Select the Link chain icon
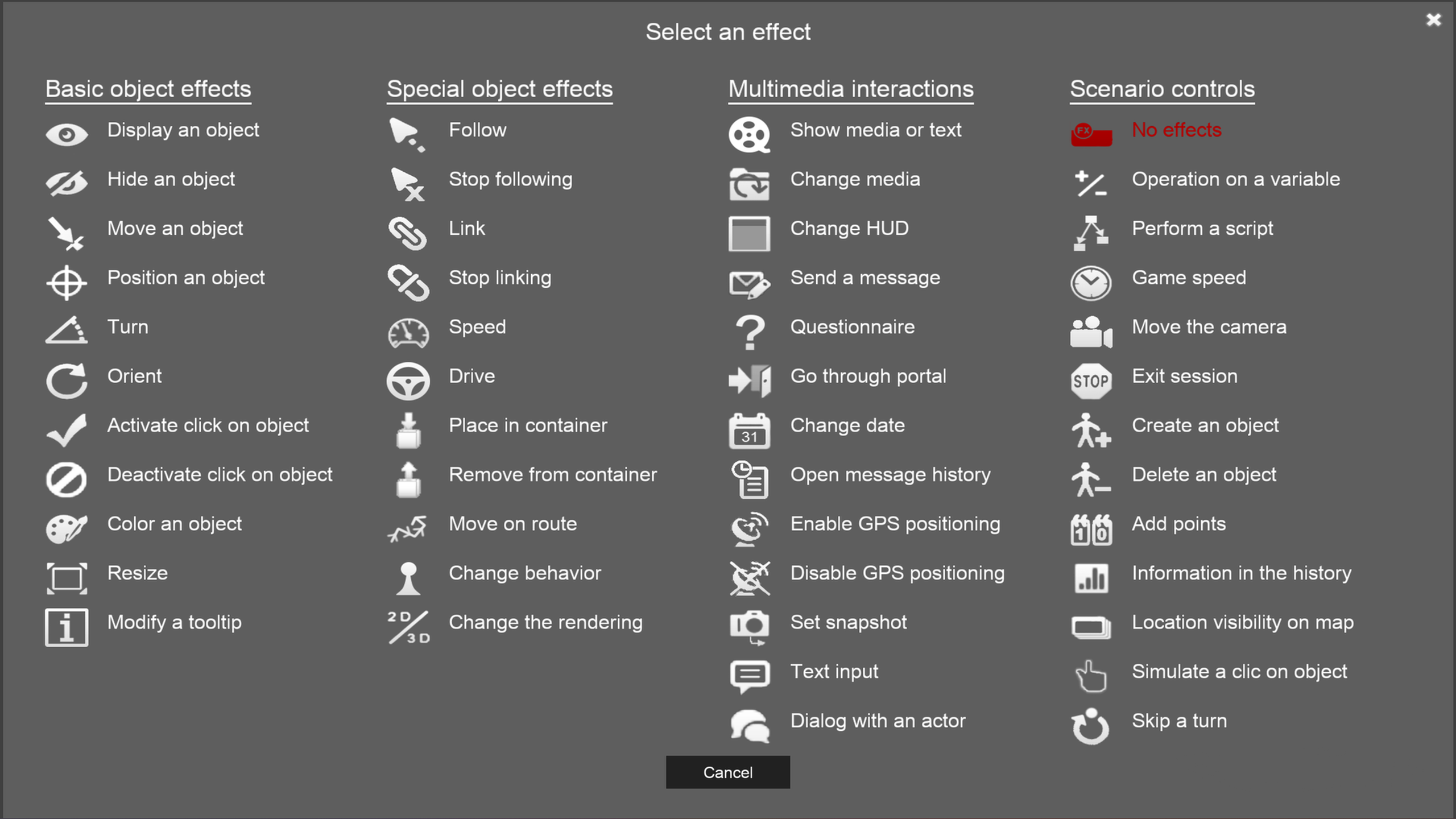 408,233
